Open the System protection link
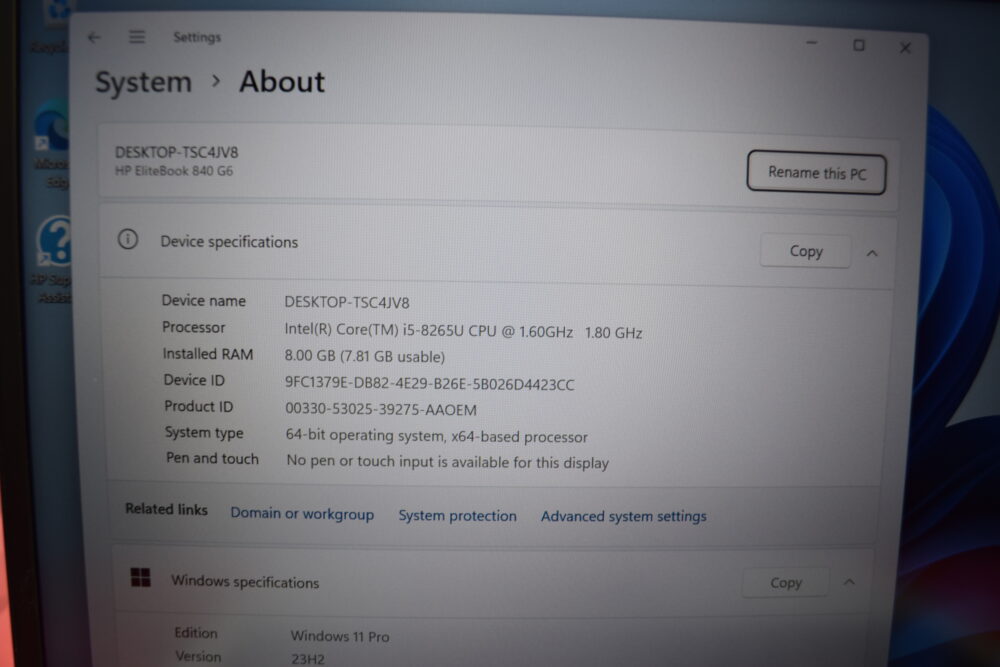 pyautogui.click(x=457, y=515)
